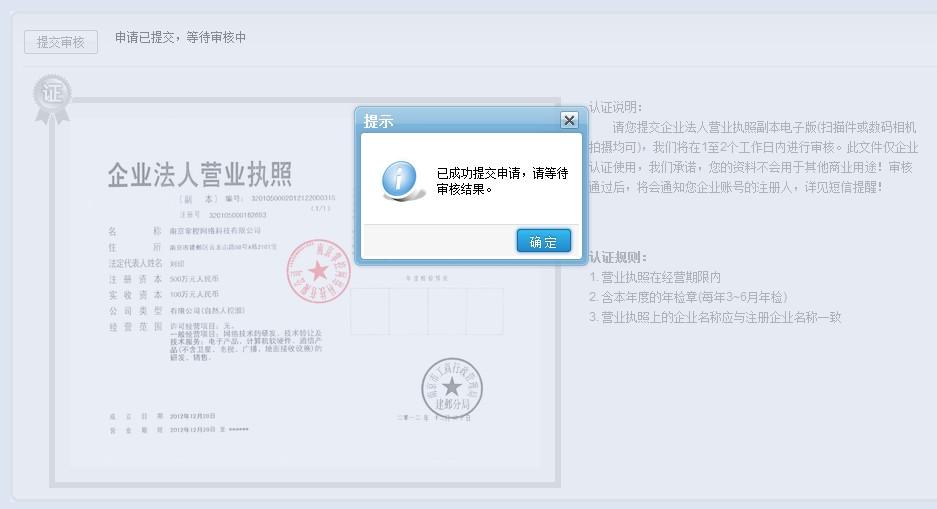937x509 pixels.
Task: Select rule 2 about 年检章
Action: [x=688, y=297]
